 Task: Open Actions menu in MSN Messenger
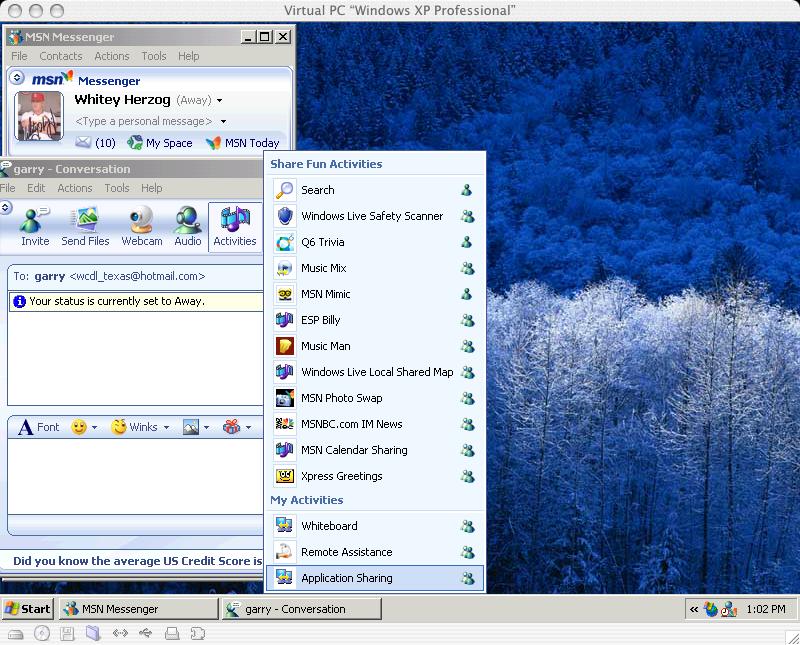pyautogui.click(x=112, y=56)
